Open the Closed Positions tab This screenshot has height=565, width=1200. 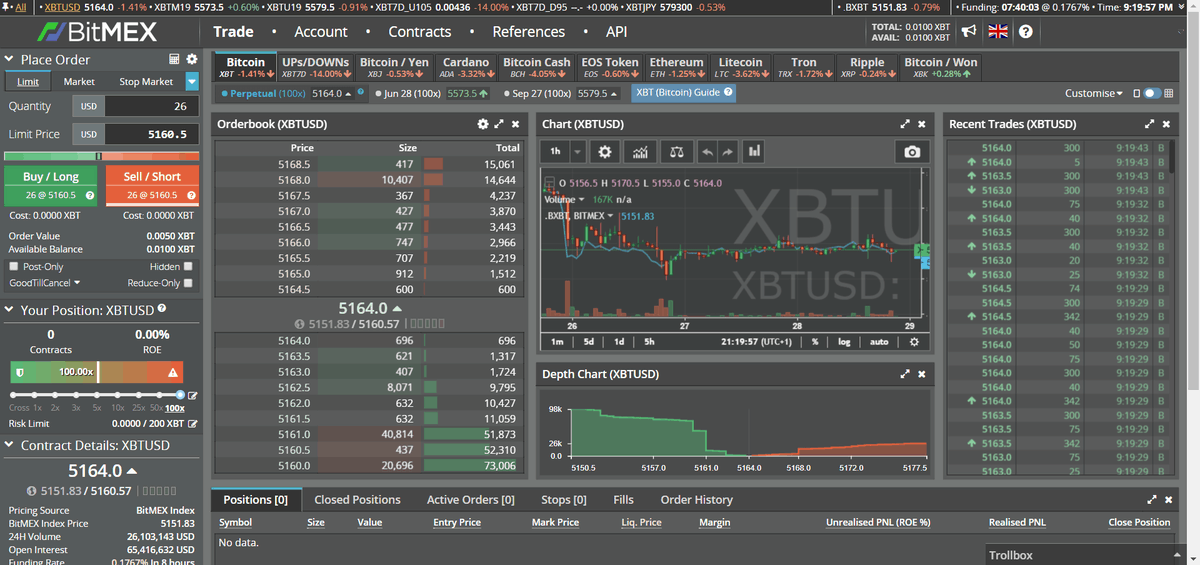pyautogui.click(x=357, y=499)
